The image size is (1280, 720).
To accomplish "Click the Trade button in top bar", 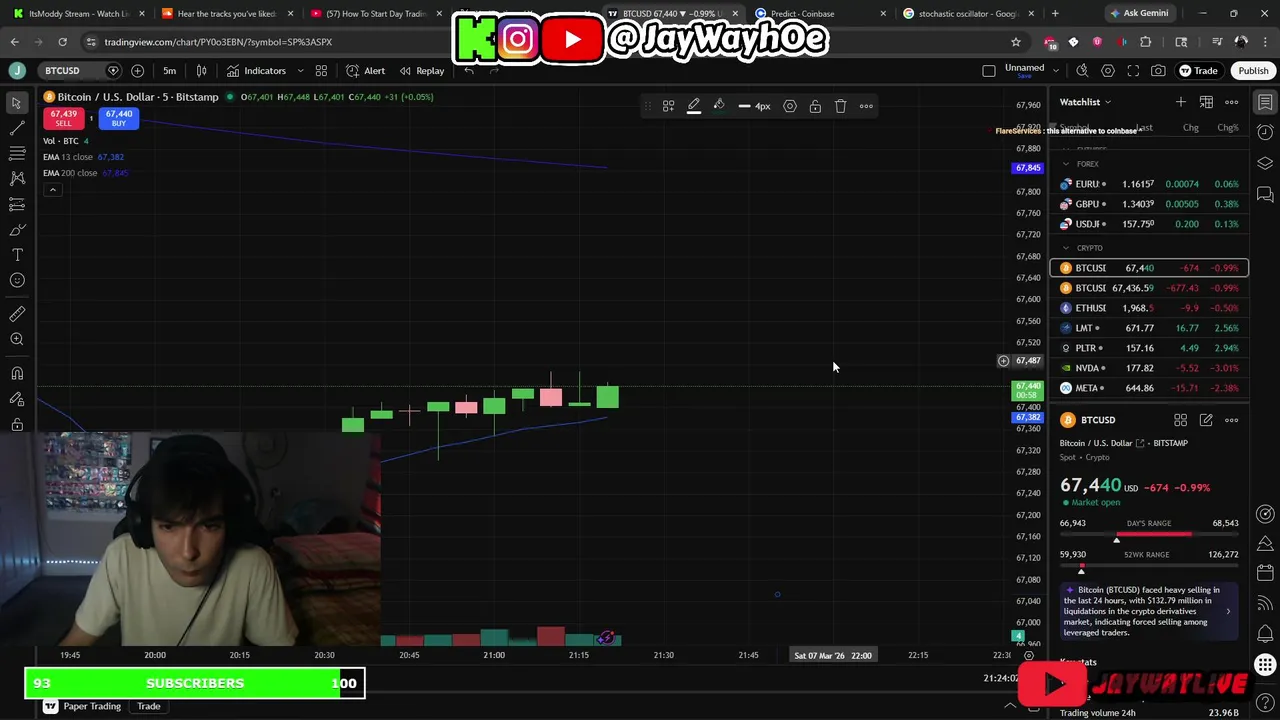I will pyautogui.click(x=1198, y=71).
